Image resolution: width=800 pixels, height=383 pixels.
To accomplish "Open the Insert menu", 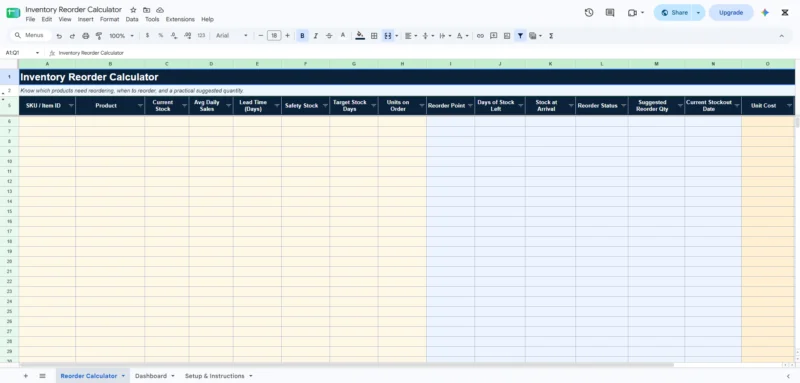I will 86,19.
